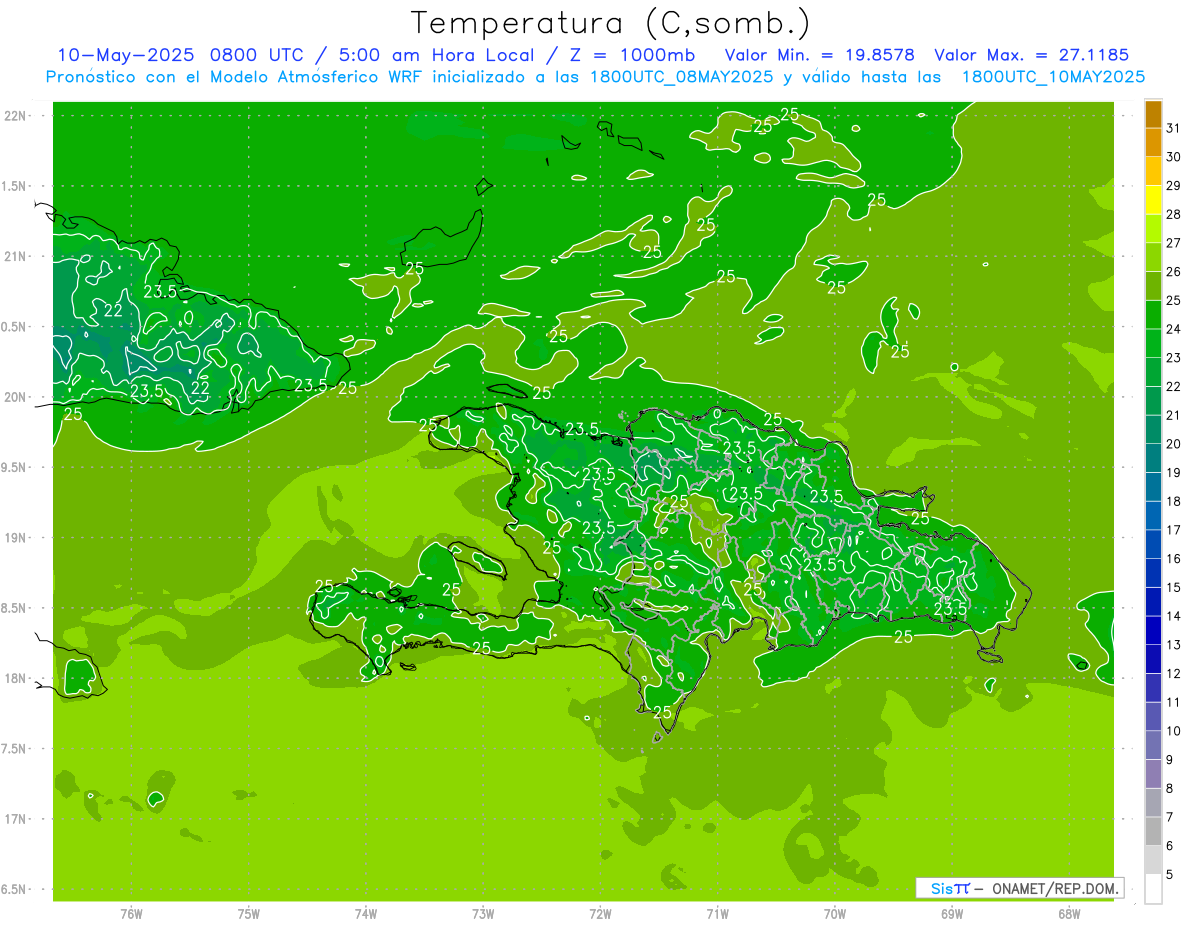1200x927 pixels.
Task: Click the colorbar label "27"
Action: tap(1173, 243)
